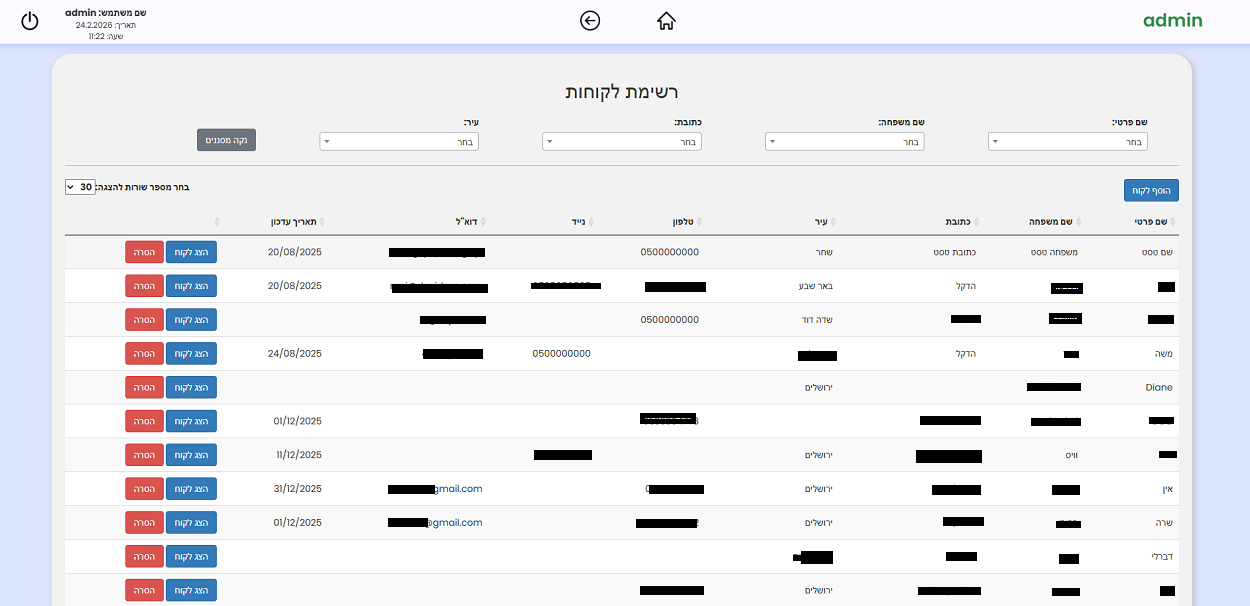Open the שם פרטי filter dropdown
1250x606 pixels.
pyautogui.click(x=1067, y=142)
